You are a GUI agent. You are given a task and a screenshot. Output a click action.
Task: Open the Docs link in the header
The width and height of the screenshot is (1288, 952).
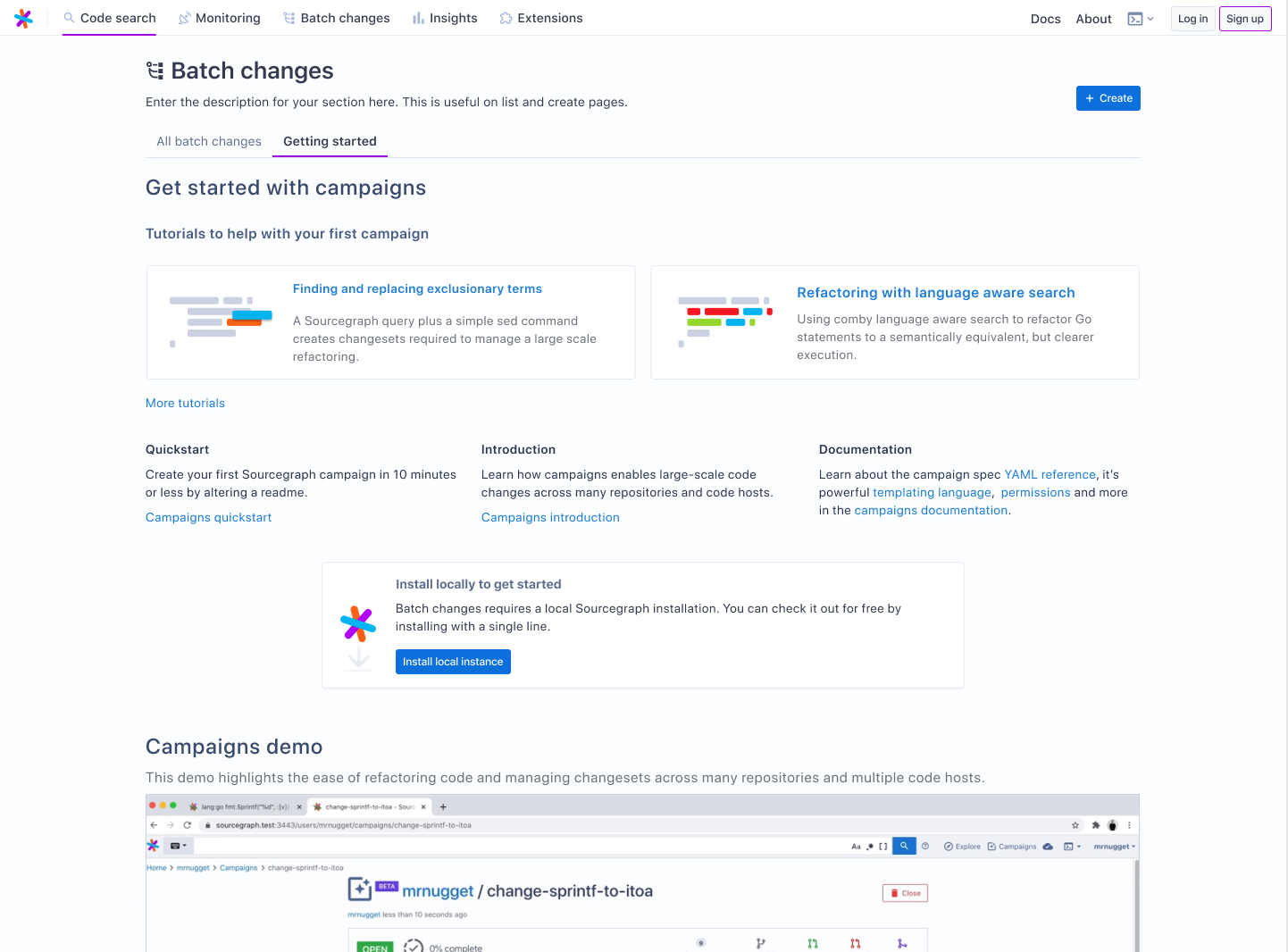pyautogui.click(x=1045, y=19)
